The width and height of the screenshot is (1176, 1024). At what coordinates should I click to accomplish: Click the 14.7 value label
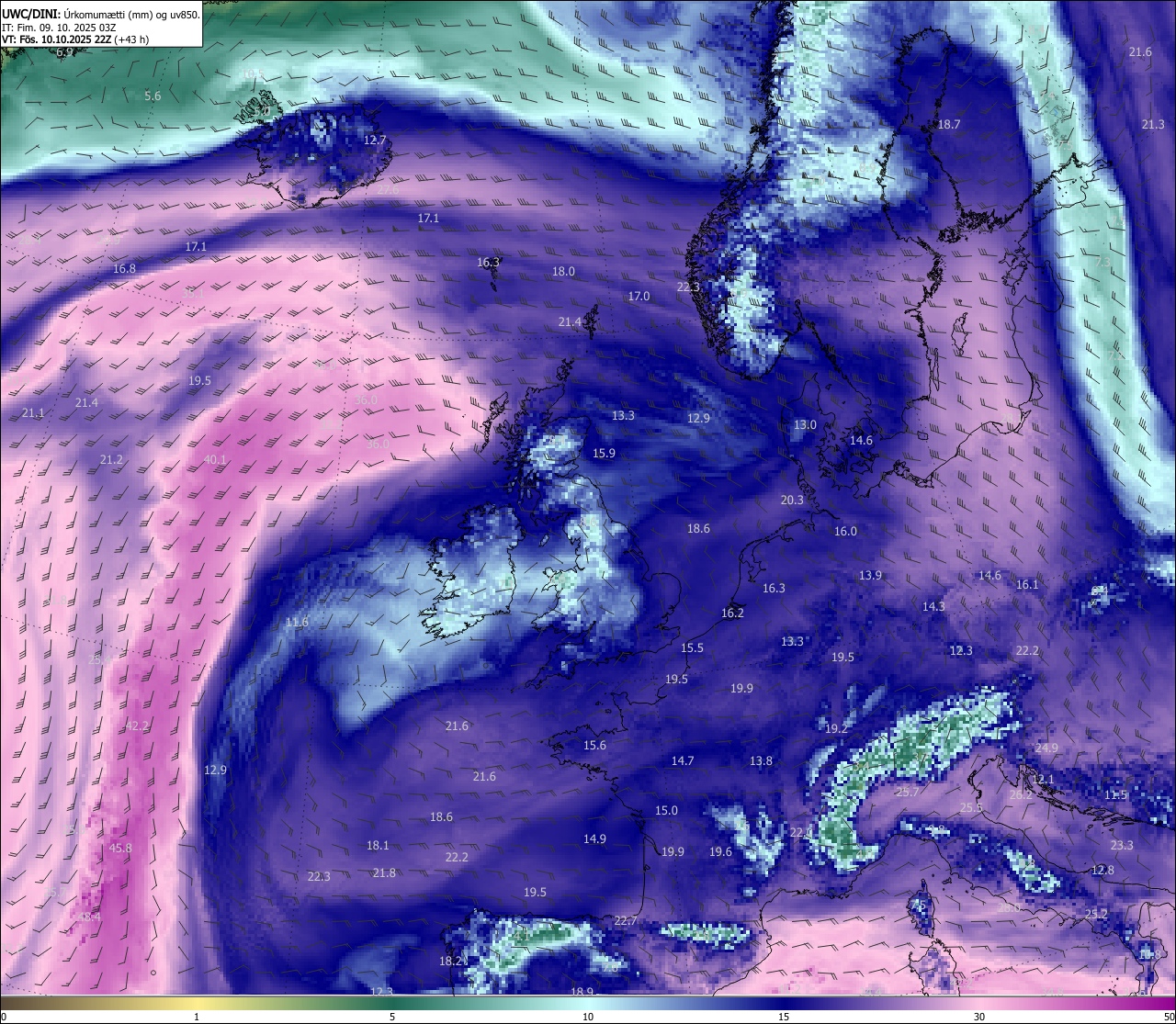(x=683, y=761)
